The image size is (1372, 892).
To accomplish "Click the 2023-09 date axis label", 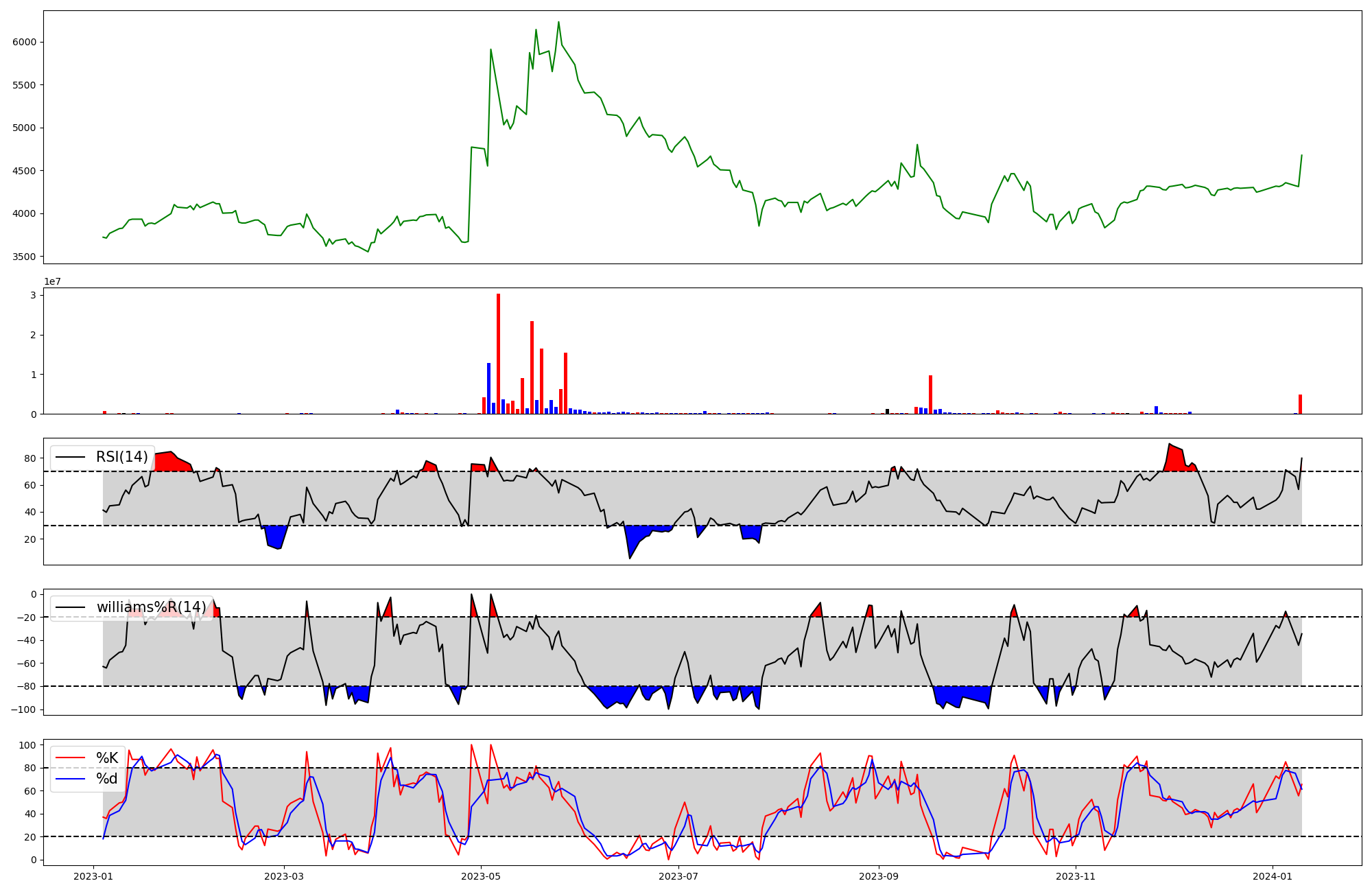I will (879, 876).
